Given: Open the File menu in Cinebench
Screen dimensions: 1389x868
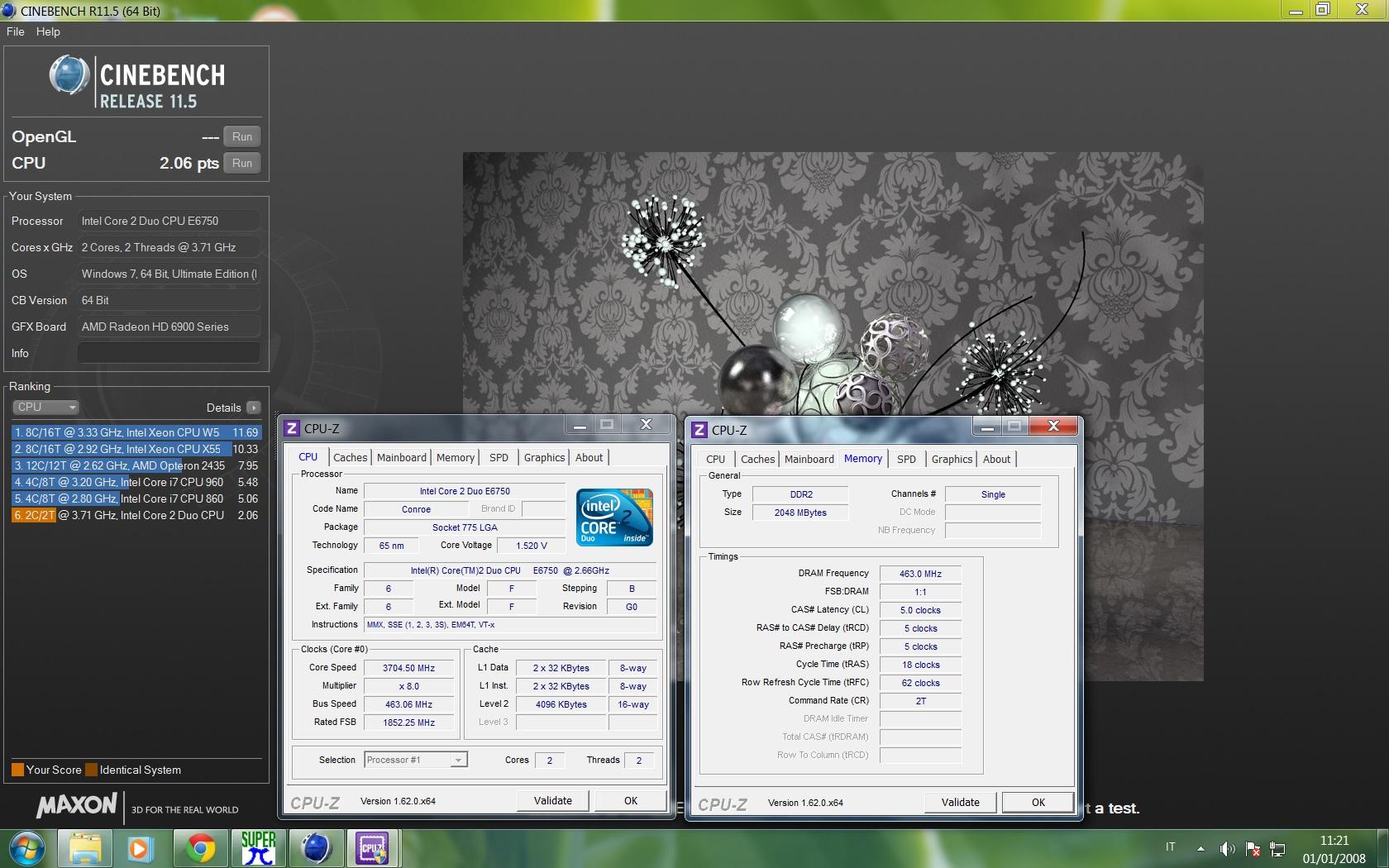Looking at the screenshot, I should coord(15,31).
